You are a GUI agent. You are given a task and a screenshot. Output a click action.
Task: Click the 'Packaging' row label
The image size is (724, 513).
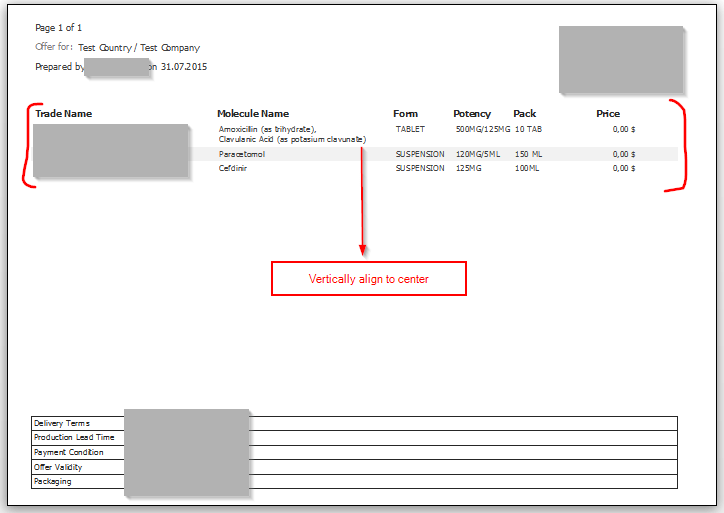point(53,482)
